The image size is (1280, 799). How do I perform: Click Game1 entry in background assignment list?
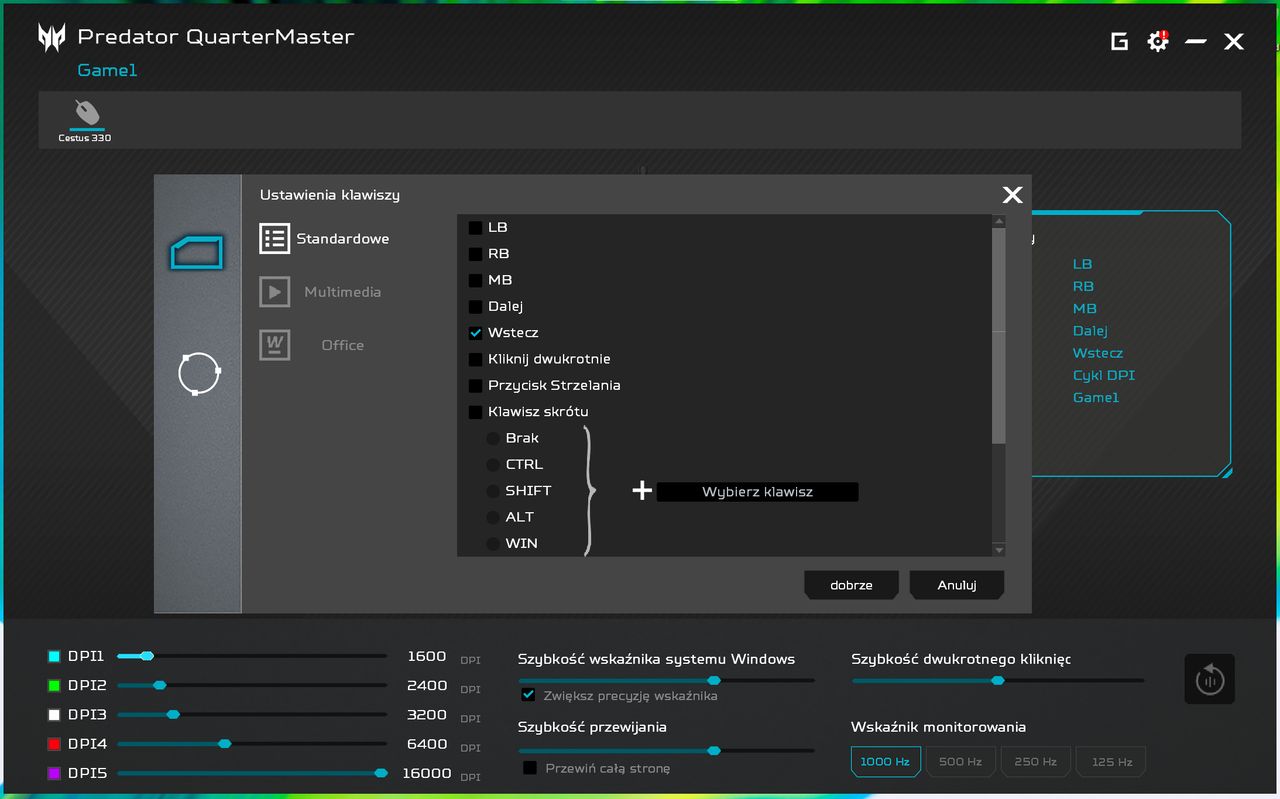click(1096, 397)
